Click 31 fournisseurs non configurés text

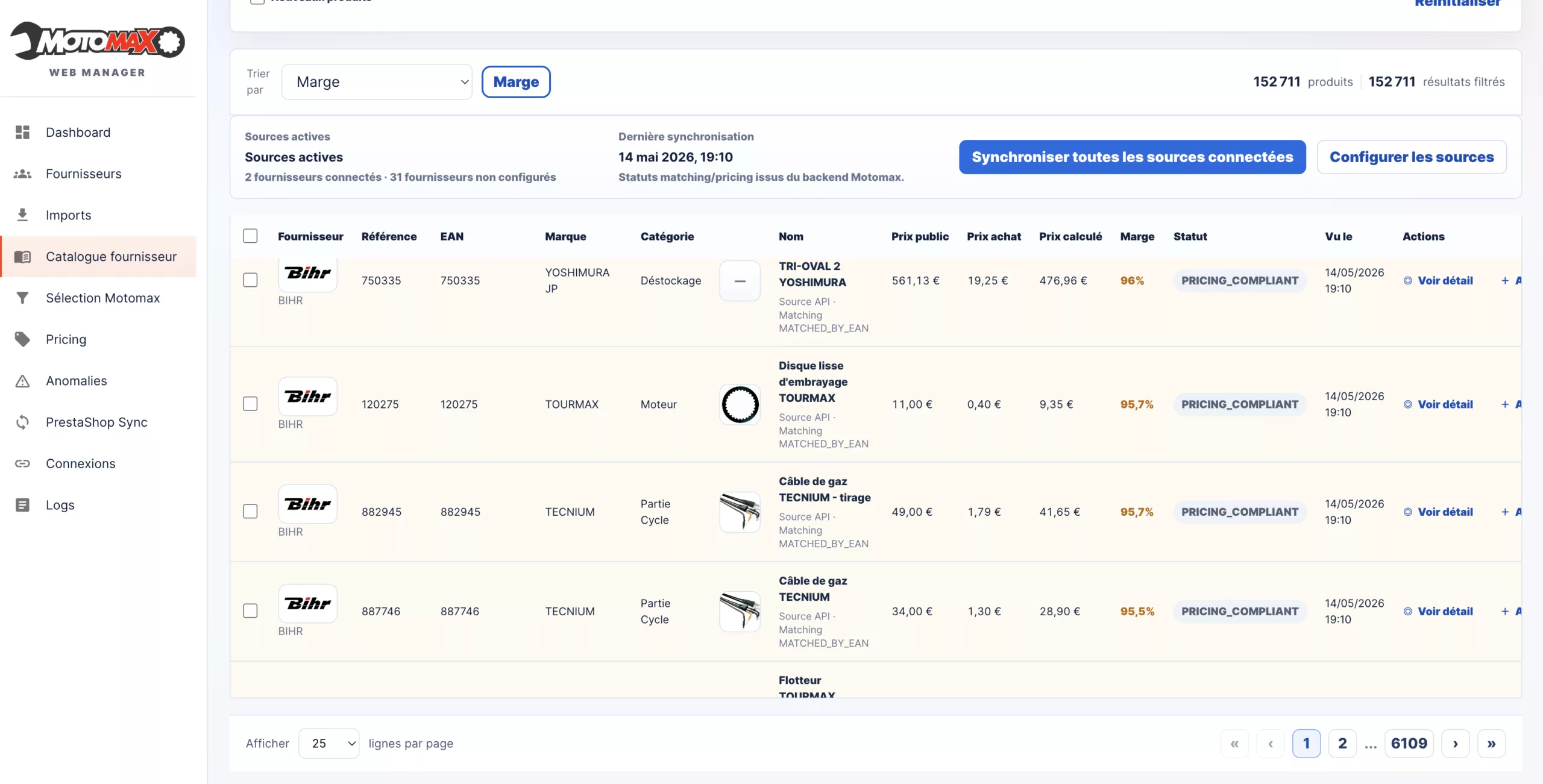[473, 177]
